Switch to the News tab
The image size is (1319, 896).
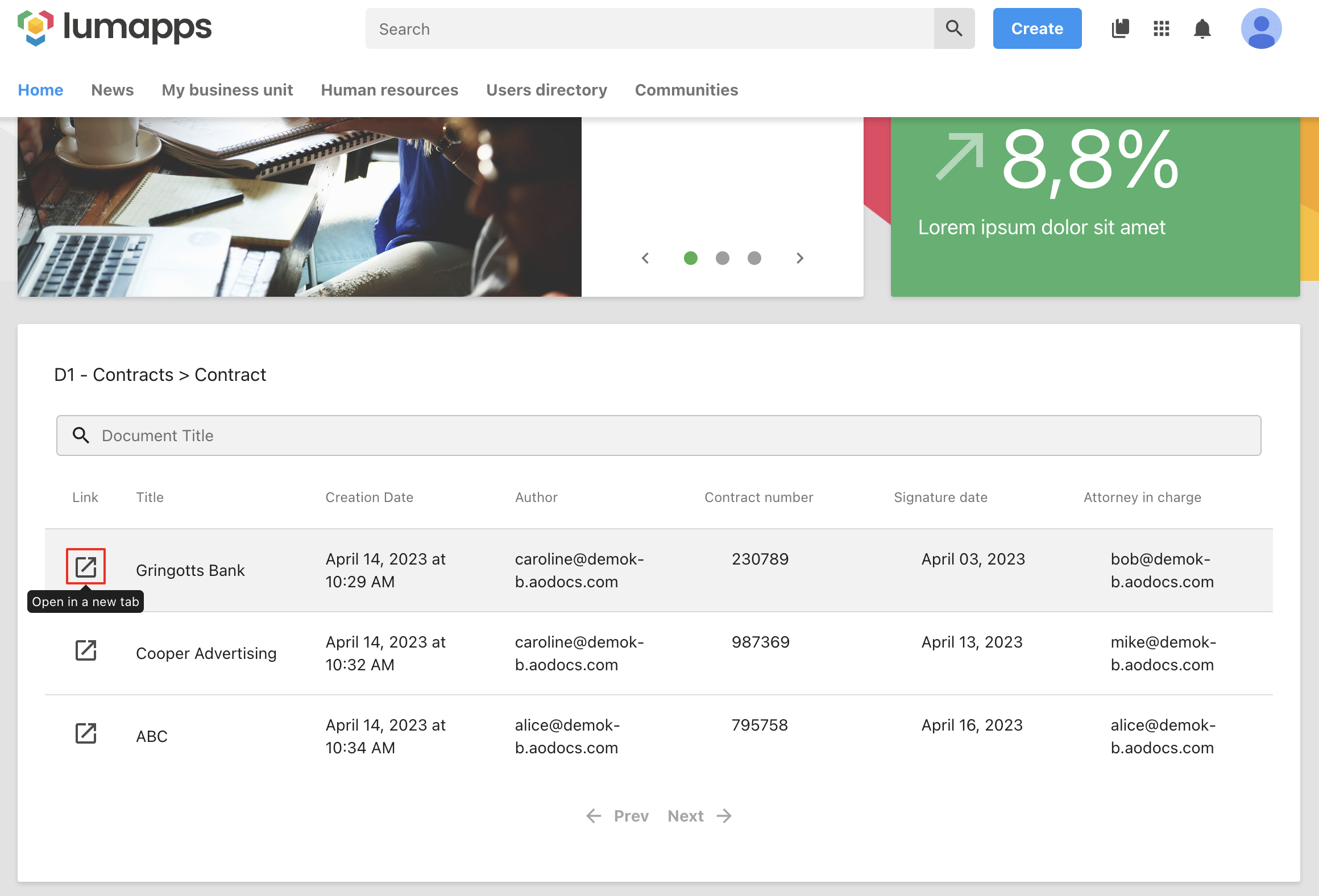pyautogui.click(x=113, y=90)
